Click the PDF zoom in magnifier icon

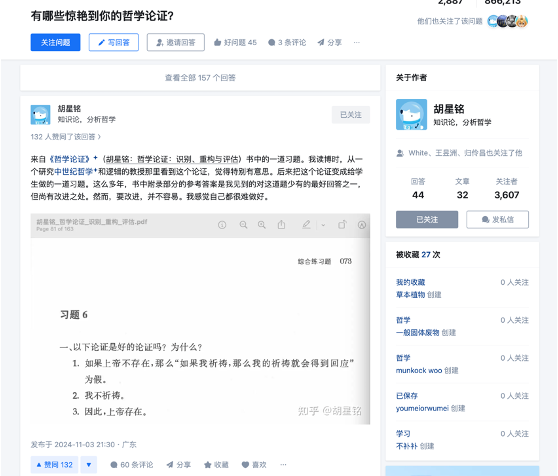262,225
